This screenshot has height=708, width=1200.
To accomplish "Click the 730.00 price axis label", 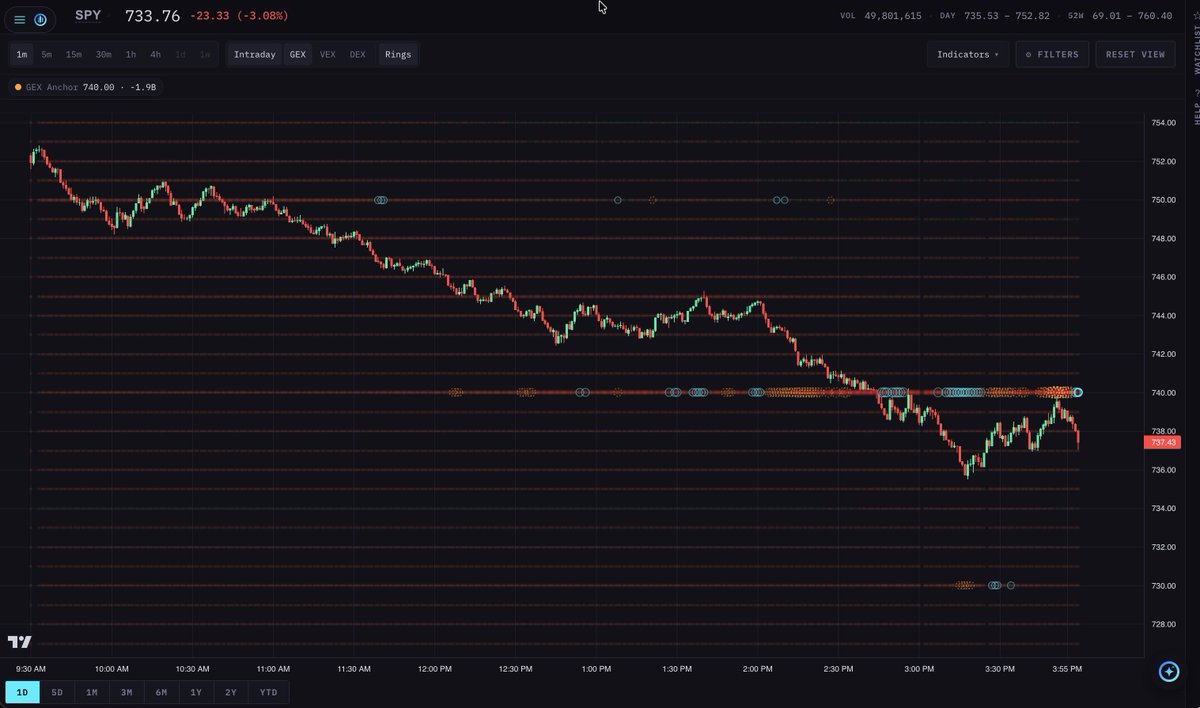I will 1163,586.
